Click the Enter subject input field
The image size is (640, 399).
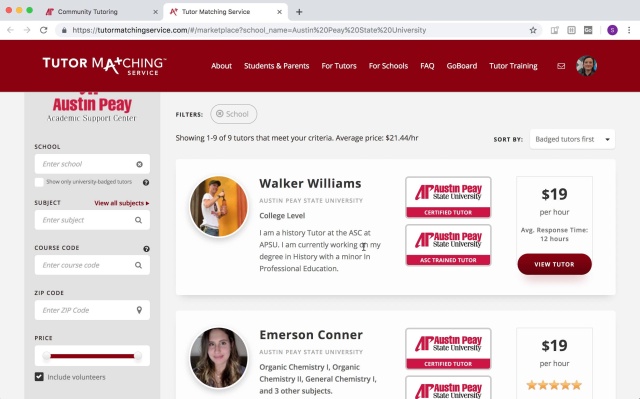click(x=92, y=220)
